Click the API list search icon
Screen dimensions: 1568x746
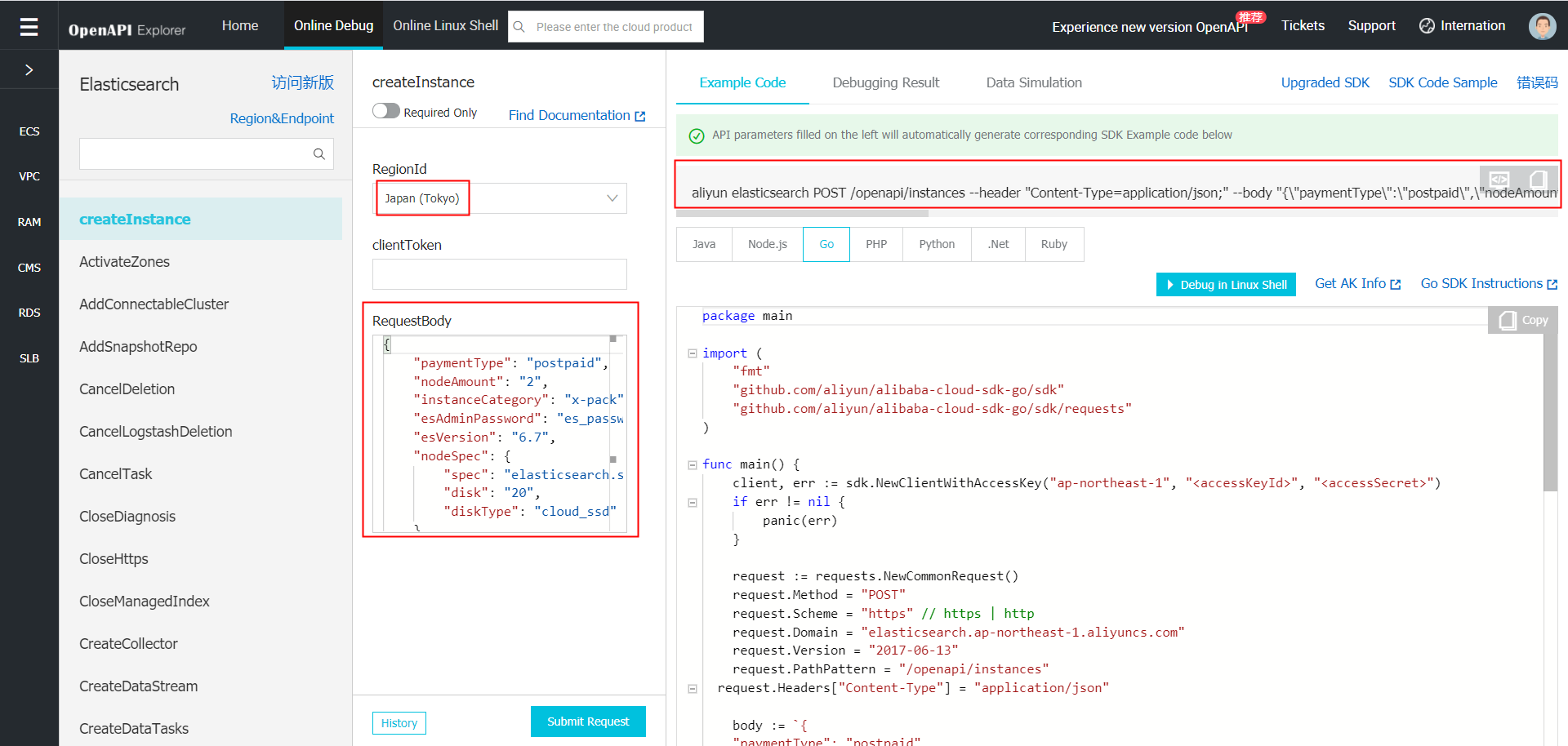(x=319, y=153)
